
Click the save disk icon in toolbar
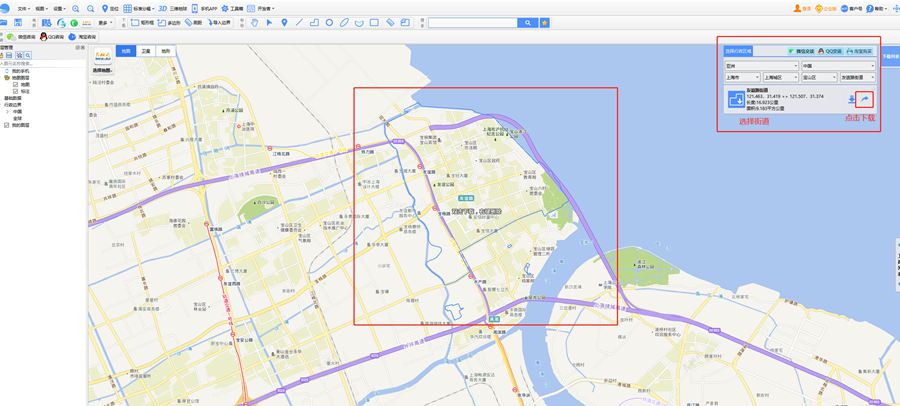[x=17, y=22]
